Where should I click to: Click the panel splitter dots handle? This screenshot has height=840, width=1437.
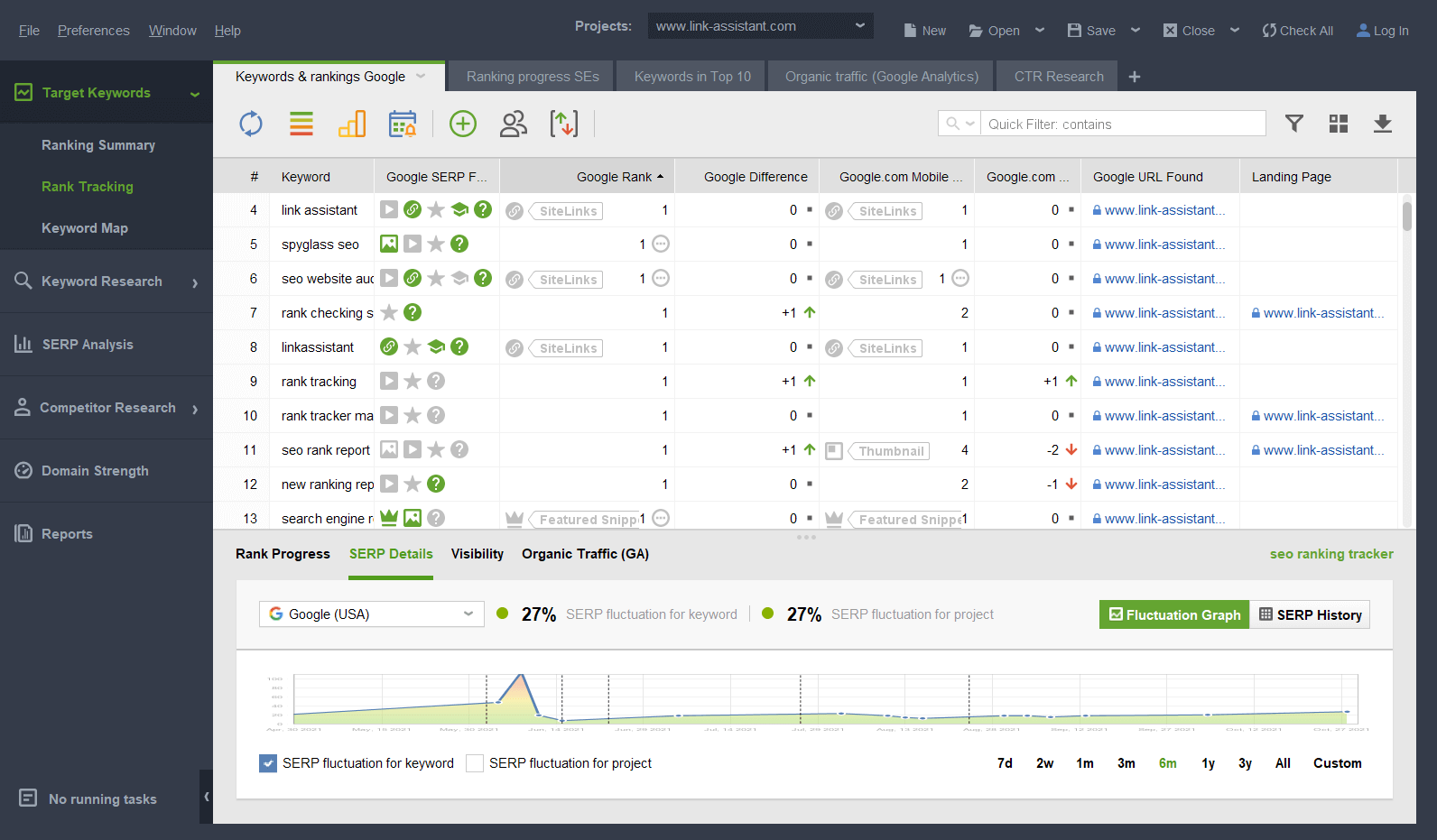806,537
